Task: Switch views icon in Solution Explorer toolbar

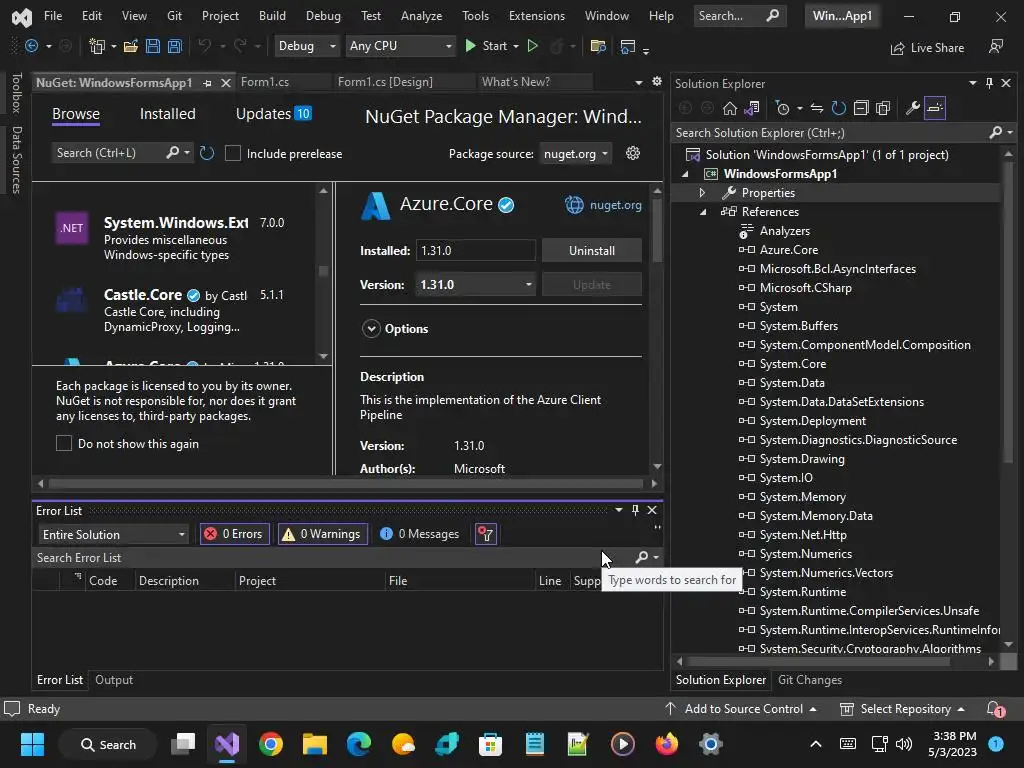Action: click(x=752, y=108)
